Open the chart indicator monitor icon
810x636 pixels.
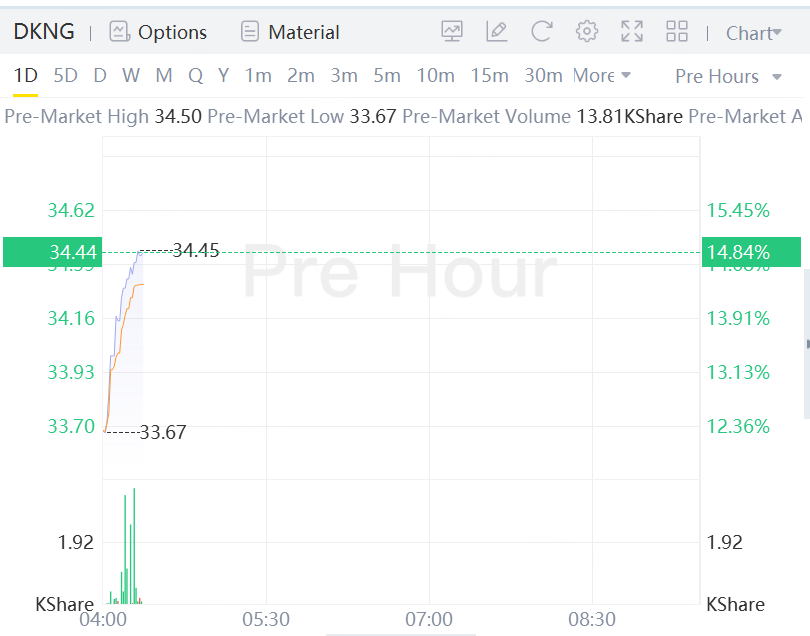click(x=452, y=32)
